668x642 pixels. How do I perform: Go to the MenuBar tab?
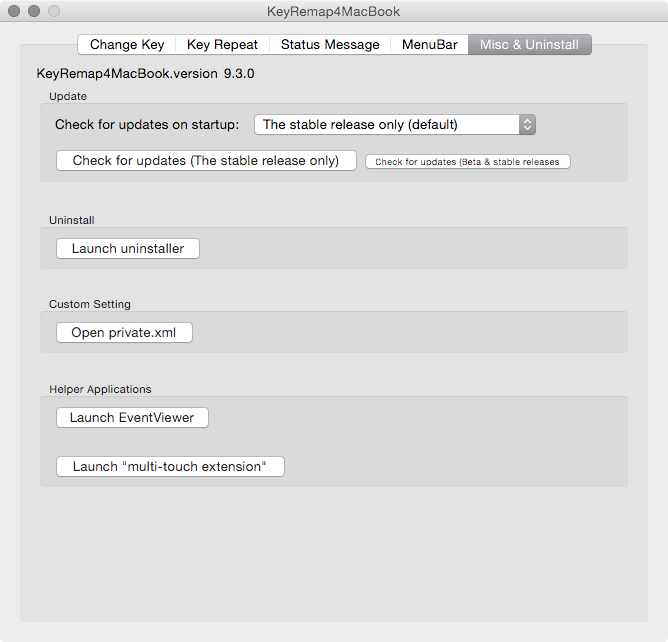[429, 45]
